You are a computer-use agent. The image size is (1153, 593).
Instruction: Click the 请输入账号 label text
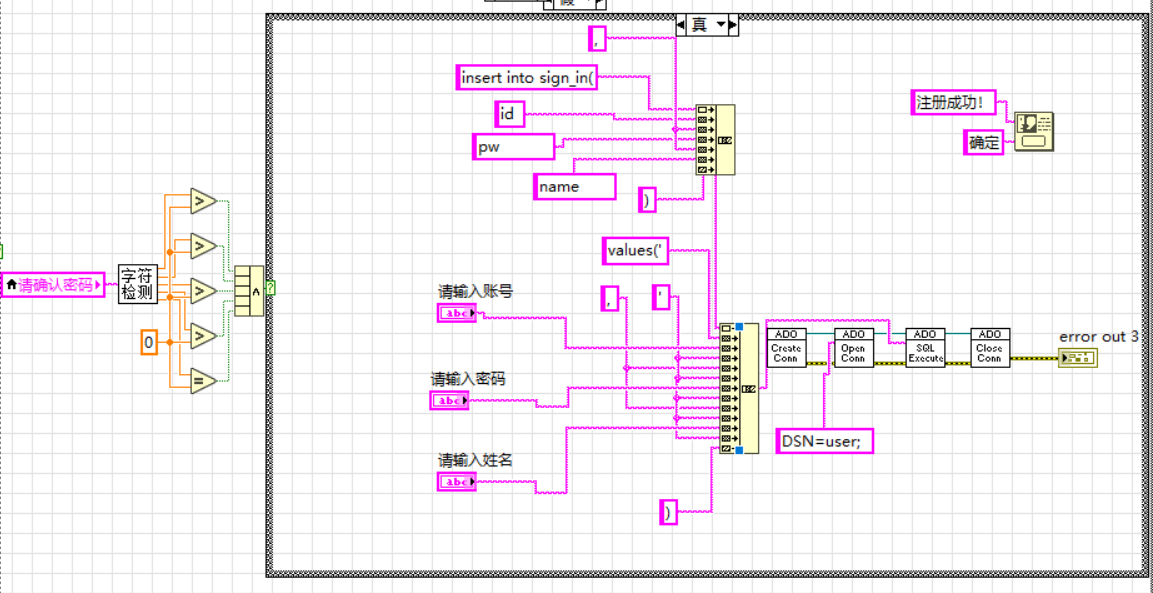476,292
